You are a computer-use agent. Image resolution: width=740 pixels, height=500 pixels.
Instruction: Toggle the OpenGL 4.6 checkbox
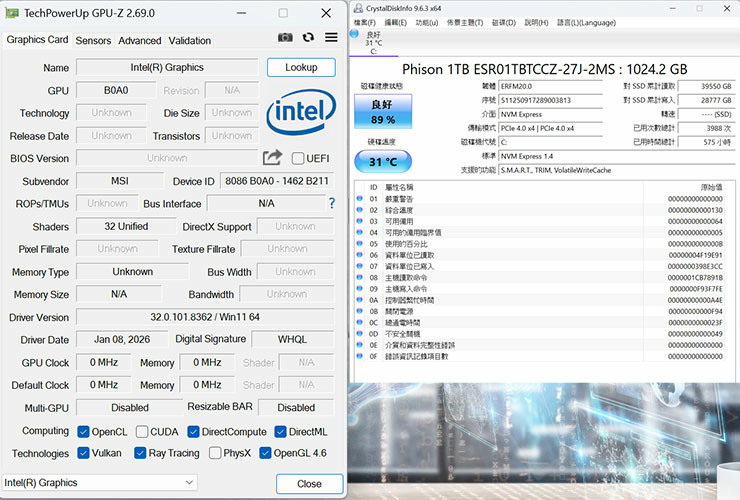[x=265, y=453]
